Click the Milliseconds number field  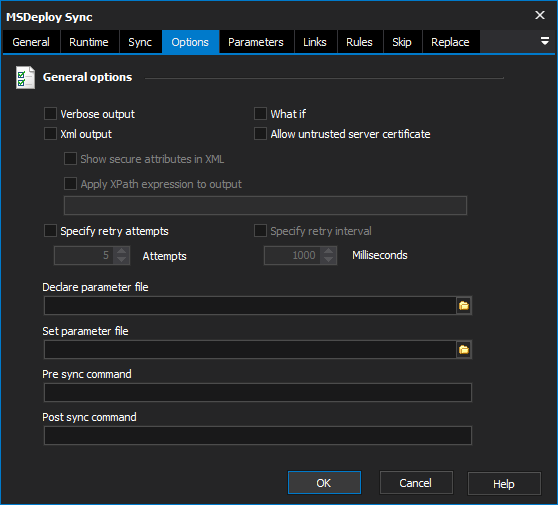[x=293, y=256]
